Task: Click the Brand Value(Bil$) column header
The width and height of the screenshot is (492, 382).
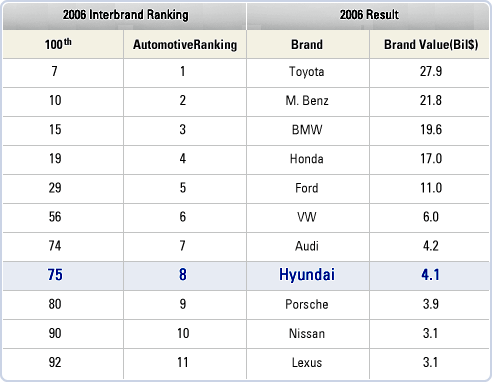Action: point(431,45)
